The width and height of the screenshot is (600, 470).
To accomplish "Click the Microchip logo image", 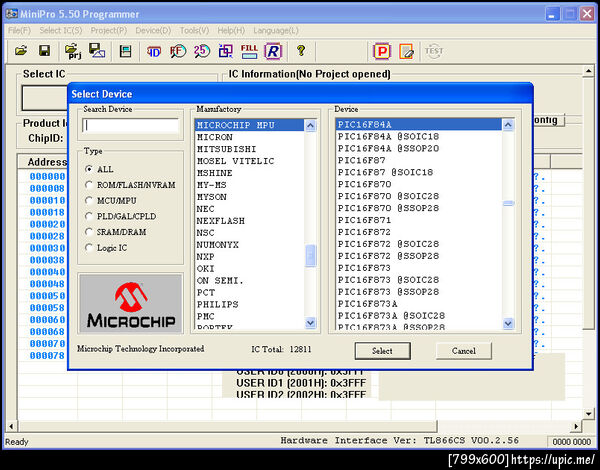I will click(x=130, y=304).
